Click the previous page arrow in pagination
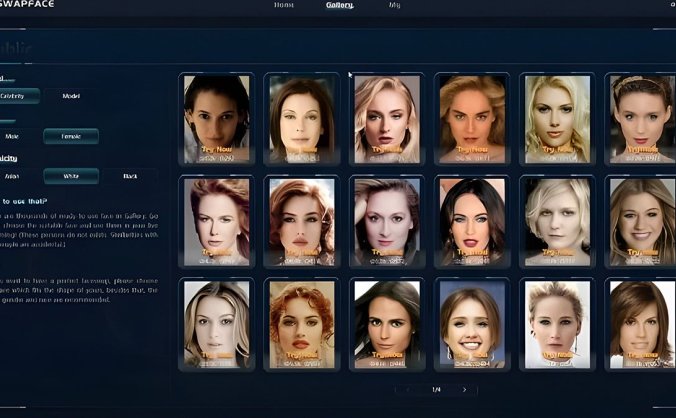676x418 pixels. [x=406, y=389]
